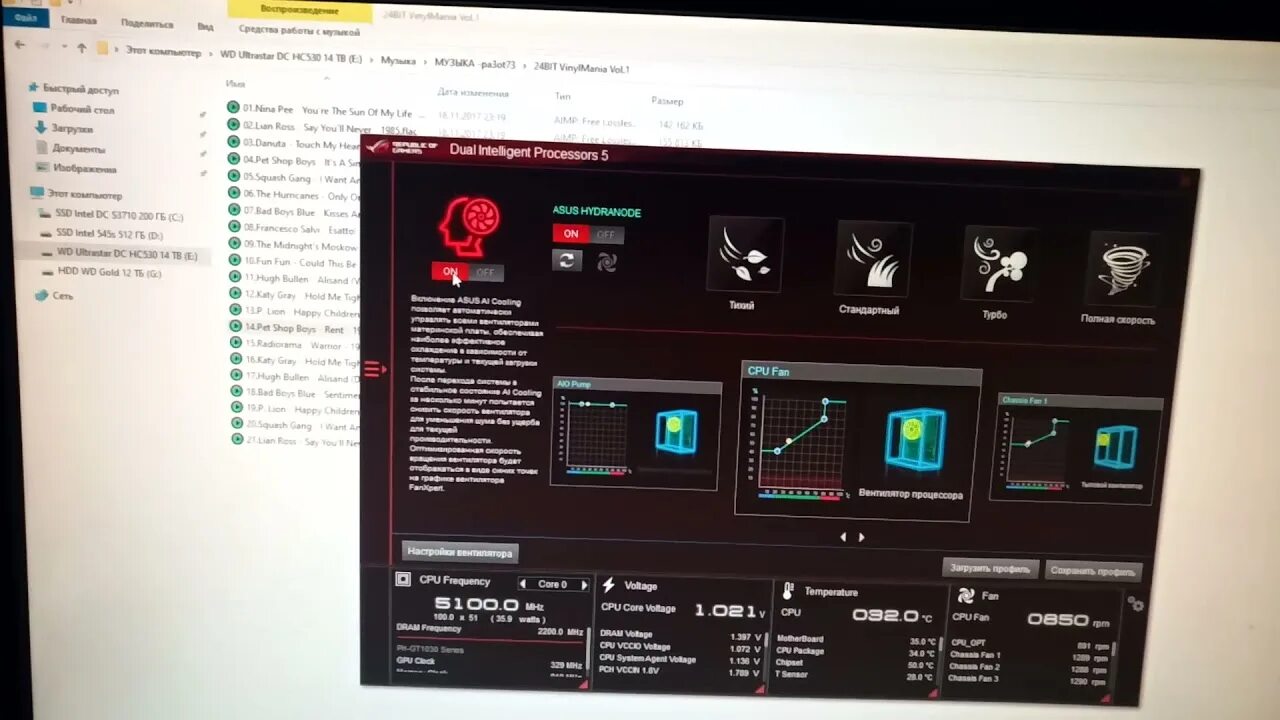Click the CPU Frequency chip icon
1280x720 pixels.
pyautogui.click(x=403, y=579)
